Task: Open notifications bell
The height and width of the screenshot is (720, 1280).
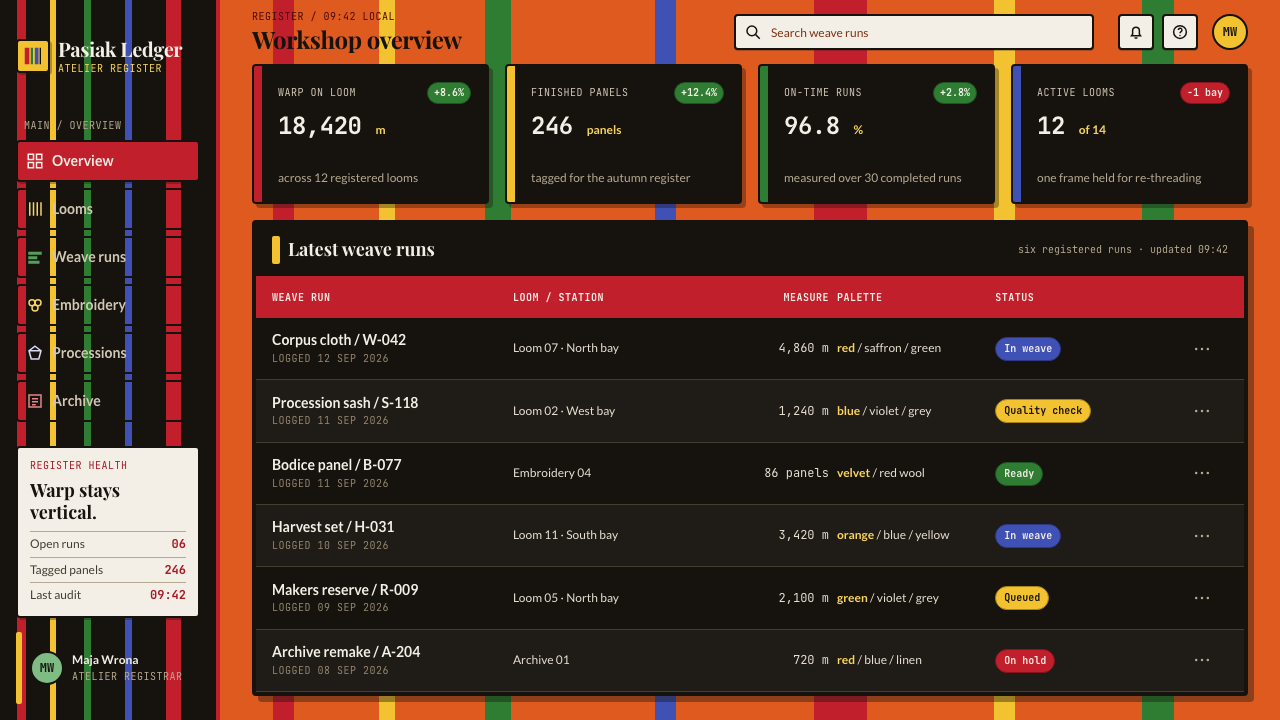Action: point(1136,32)
